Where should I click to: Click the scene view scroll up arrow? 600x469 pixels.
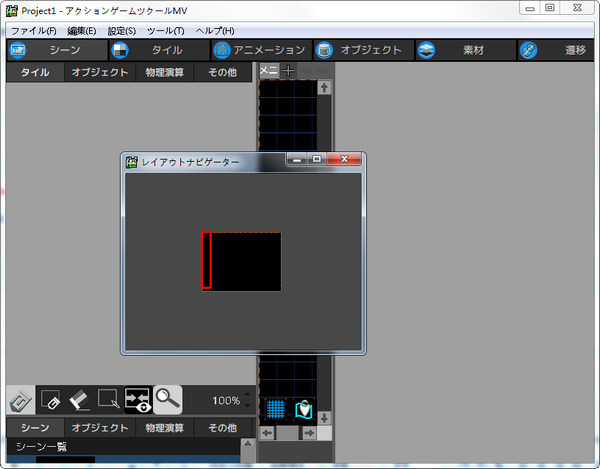pos(324,88)
